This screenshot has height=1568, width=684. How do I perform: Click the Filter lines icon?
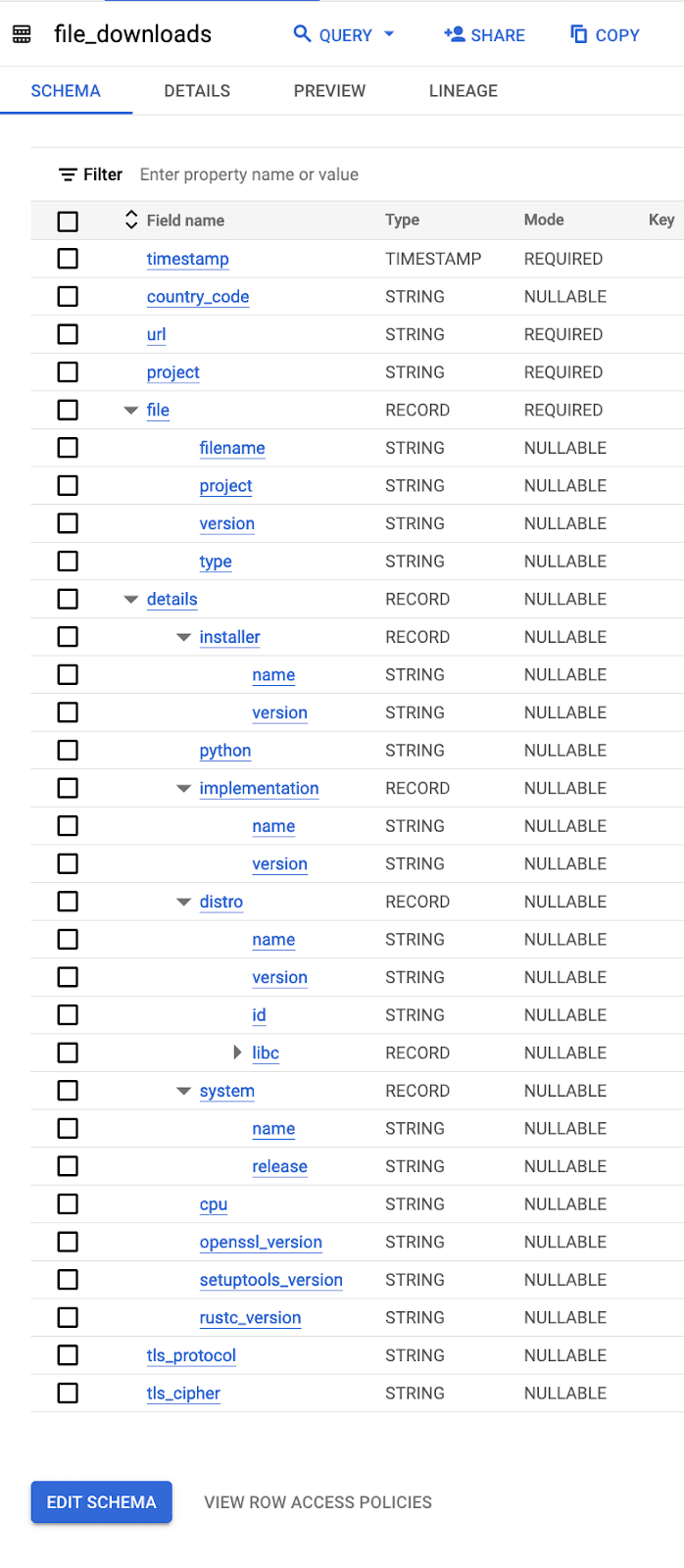pyautogui.click(x=68, y=174)
